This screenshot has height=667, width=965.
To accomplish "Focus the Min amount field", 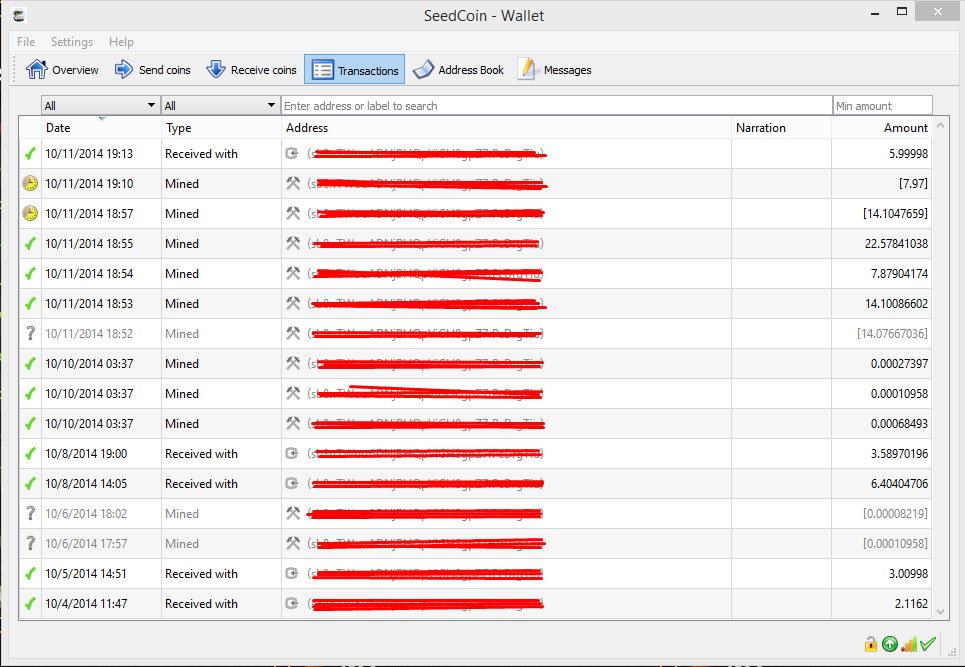I will coord(883,105).
